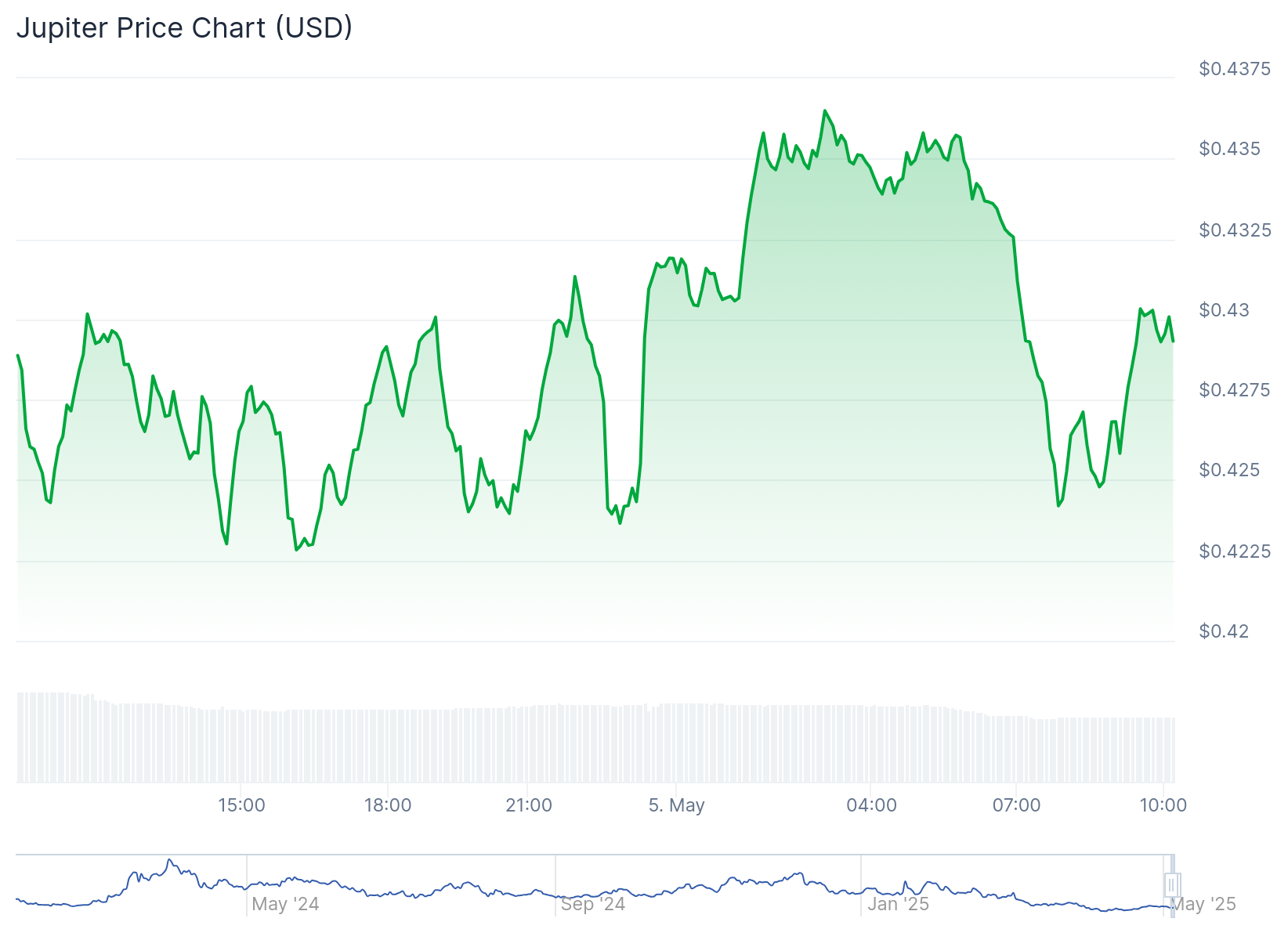Click the $0.435 price axis label
The image size is (1288, 940).
[1229, 149]
